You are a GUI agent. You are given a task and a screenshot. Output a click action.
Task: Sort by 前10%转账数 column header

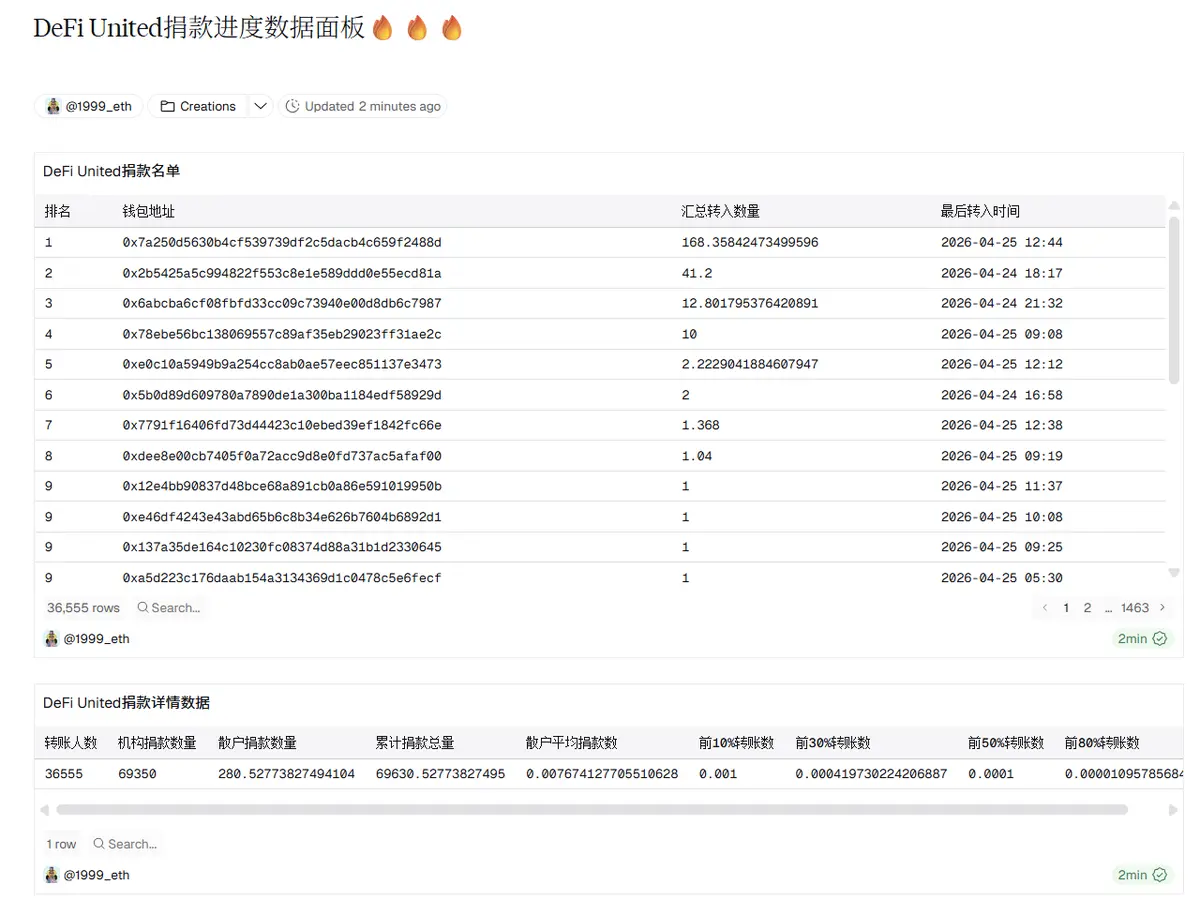click(x=737, y=743)
